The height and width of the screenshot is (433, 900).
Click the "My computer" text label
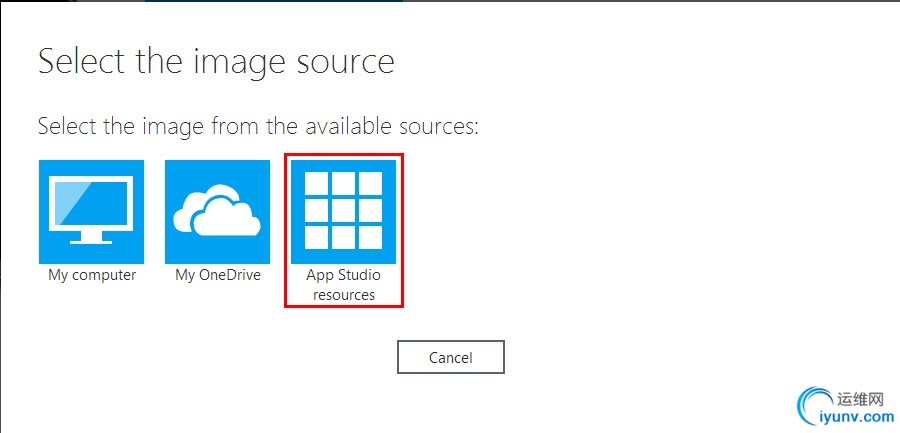coord(92,275)
